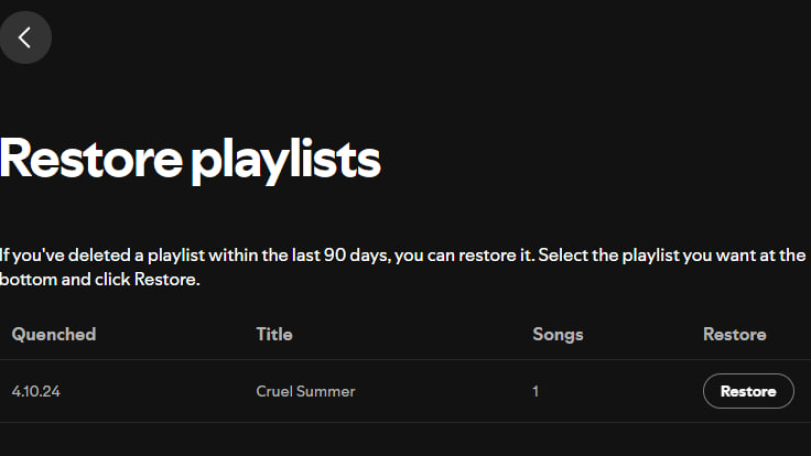Select 'bottom and click Restore.' text line
The height and width of the screenshot is (456, 811).
tap(100, 280)
